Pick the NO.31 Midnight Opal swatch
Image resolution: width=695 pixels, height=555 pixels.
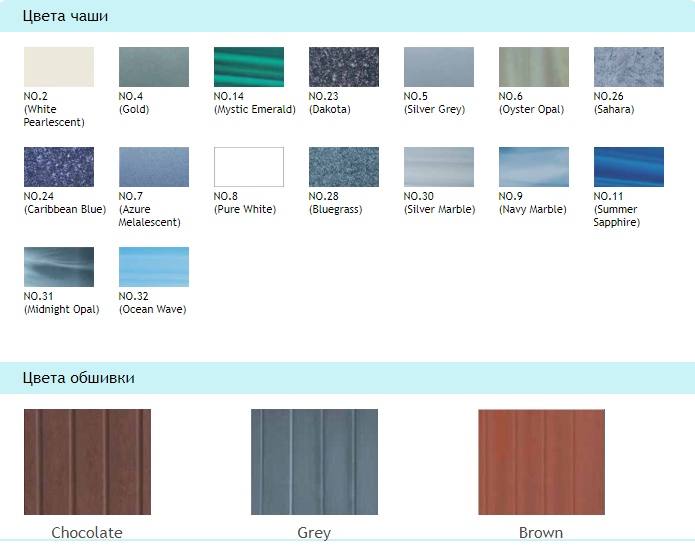point(59,267)
